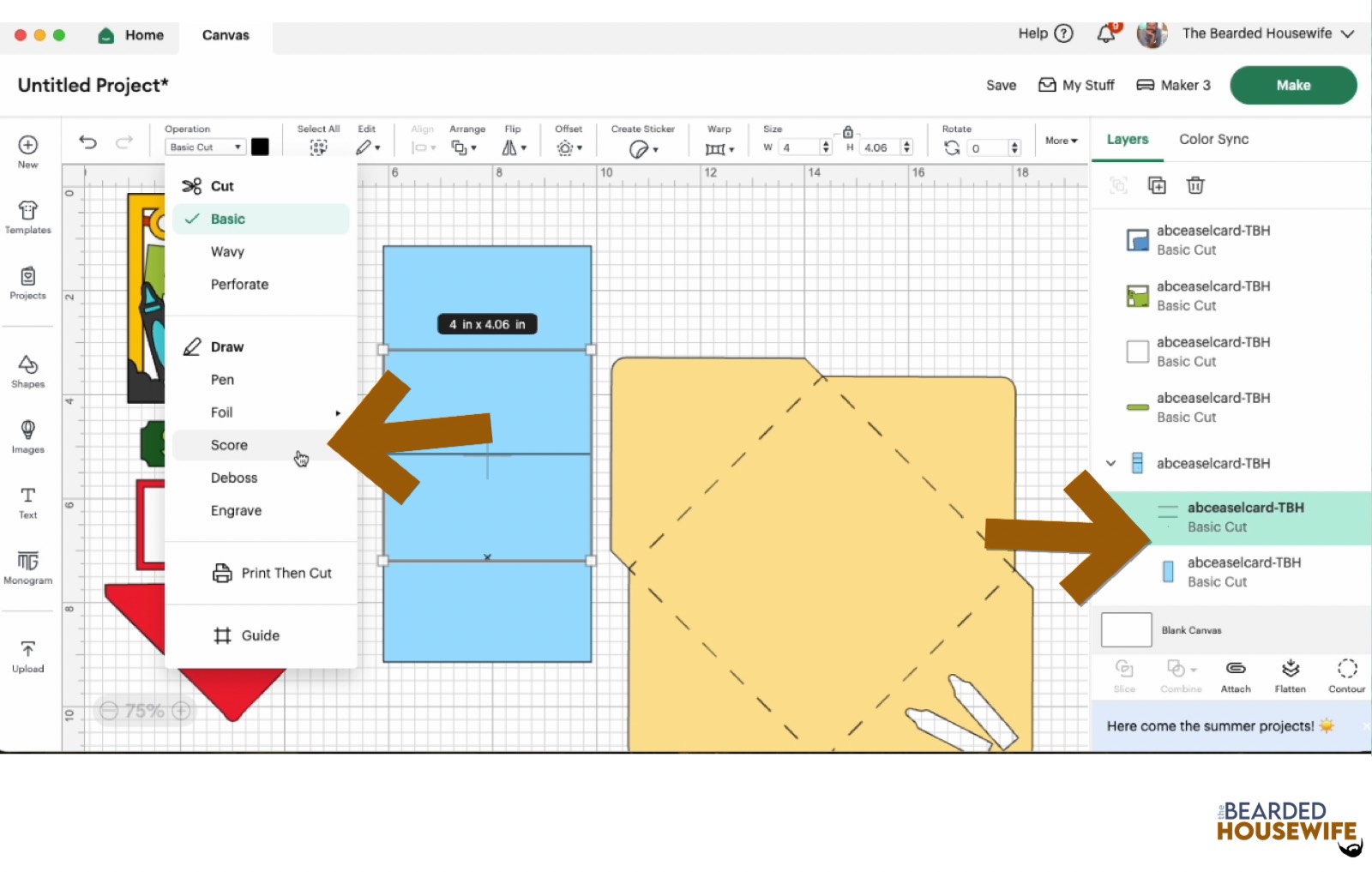Undo the last action

coord(87,142)
